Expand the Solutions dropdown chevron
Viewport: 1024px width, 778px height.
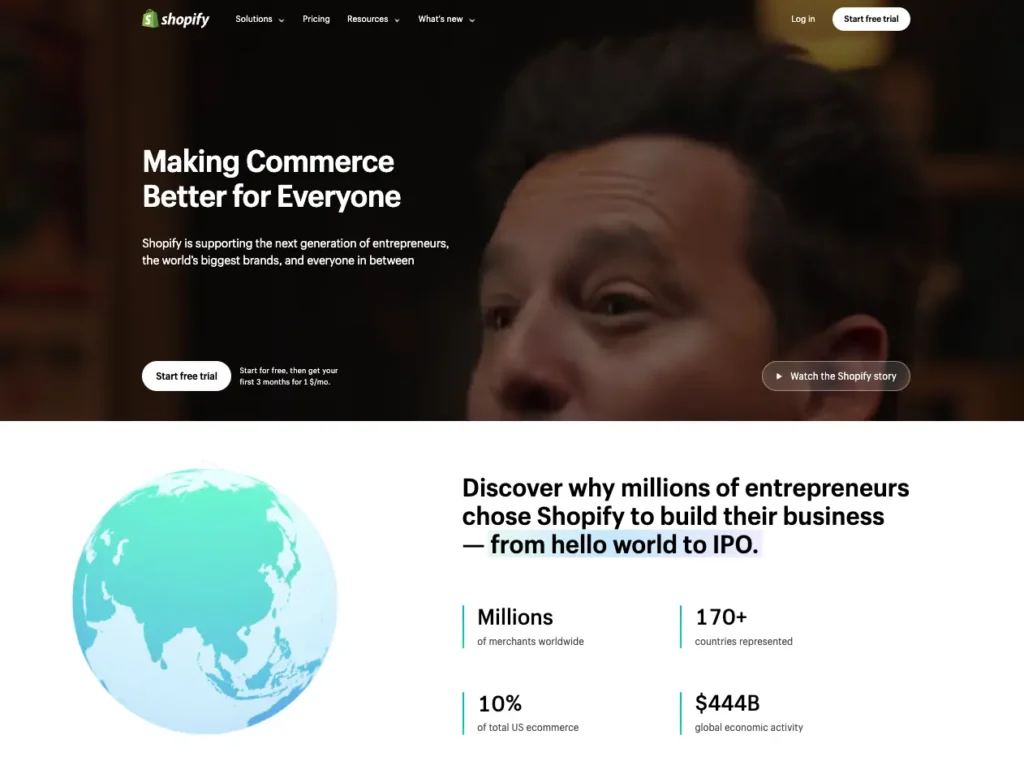point(281,20)
